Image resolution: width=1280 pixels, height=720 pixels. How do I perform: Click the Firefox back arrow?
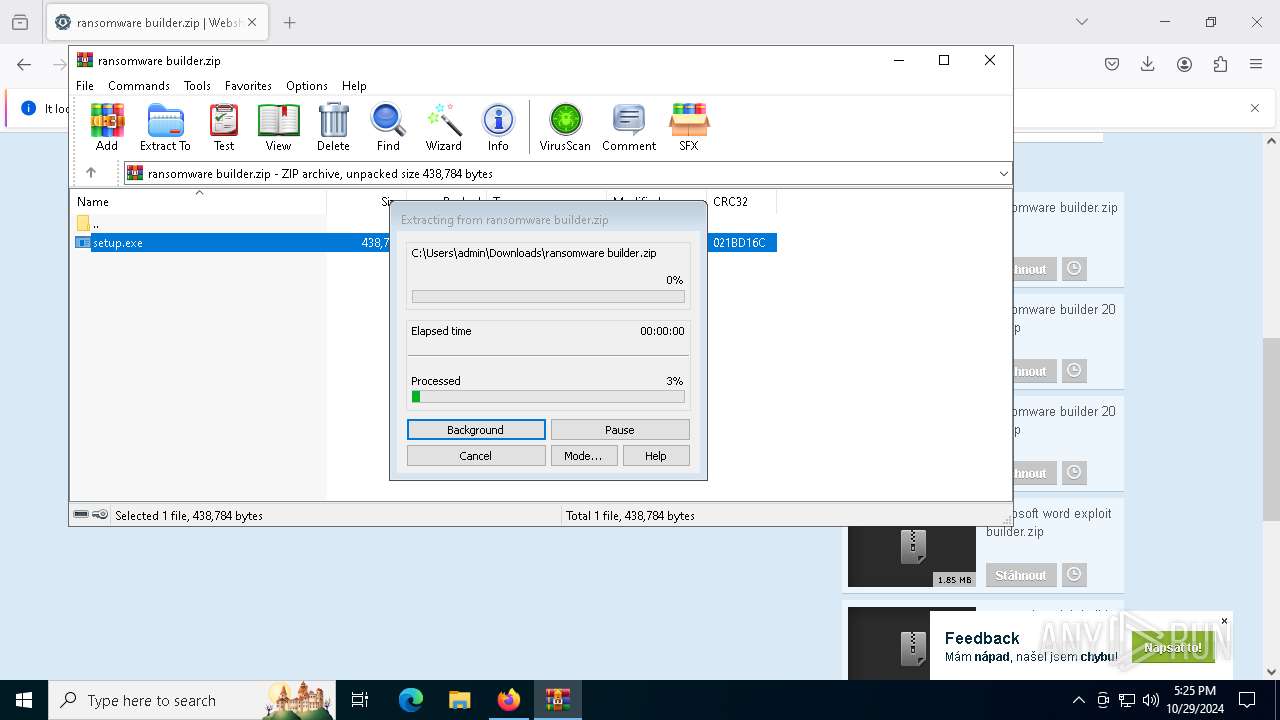coord(24,64)
